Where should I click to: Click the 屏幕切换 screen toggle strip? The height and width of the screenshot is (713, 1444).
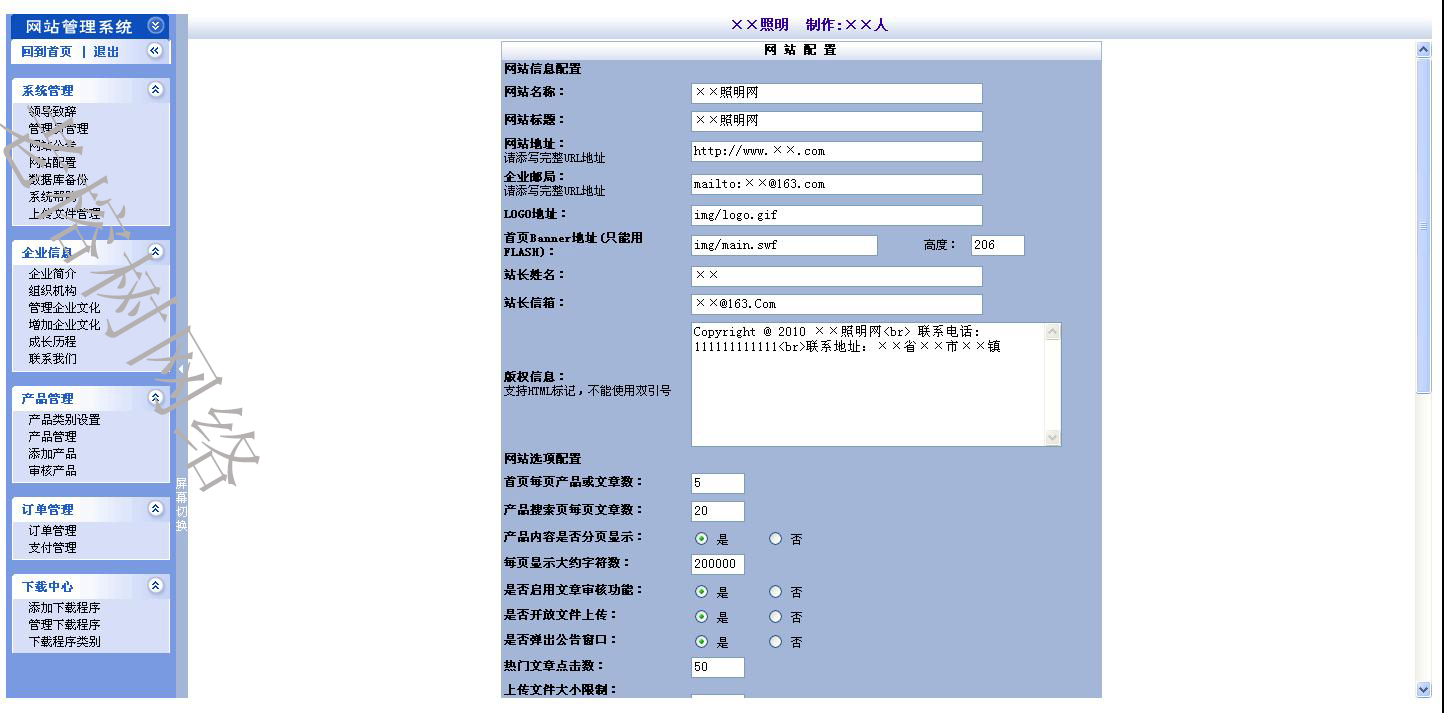[x=182, y=505]
